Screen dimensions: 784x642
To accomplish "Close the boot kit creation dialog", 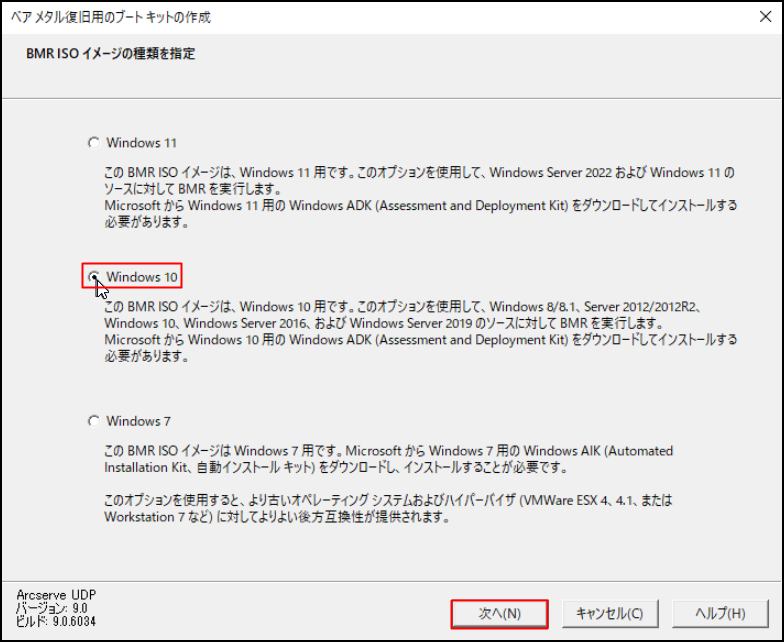I will (x=765, y=16).
